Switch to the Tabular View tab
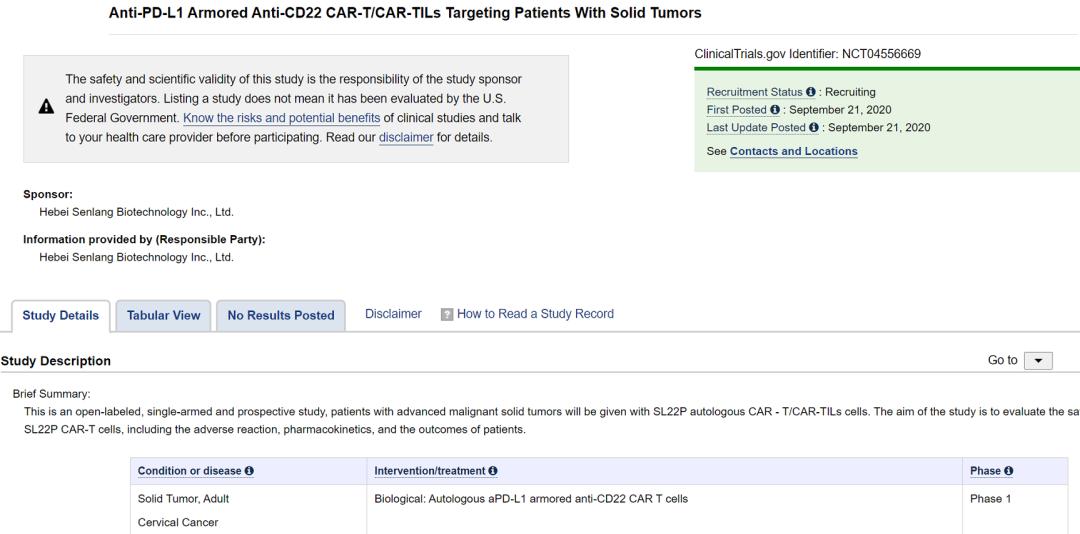 tap(164, 315)
